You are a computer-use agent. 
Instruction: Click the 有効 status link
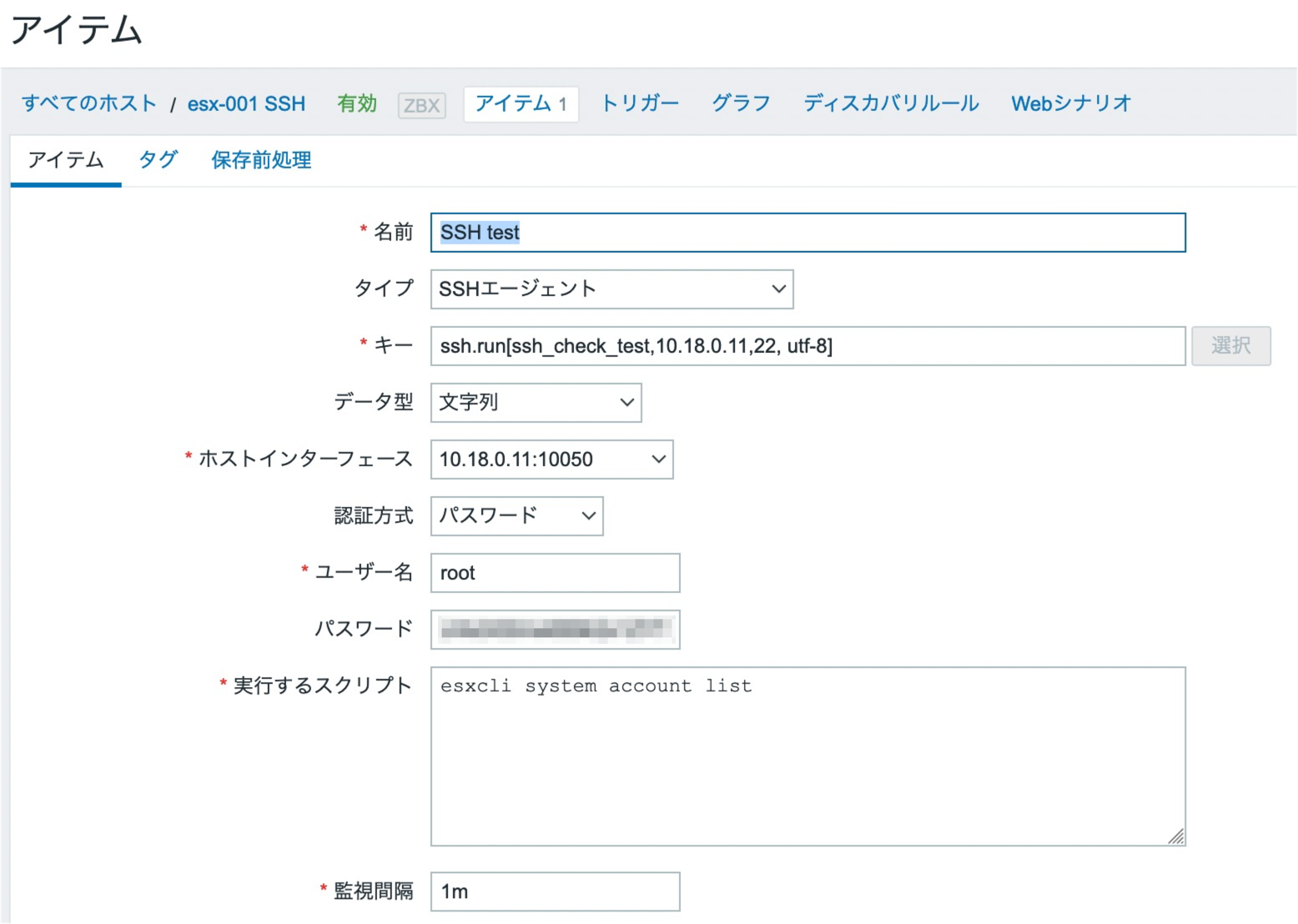357,103
